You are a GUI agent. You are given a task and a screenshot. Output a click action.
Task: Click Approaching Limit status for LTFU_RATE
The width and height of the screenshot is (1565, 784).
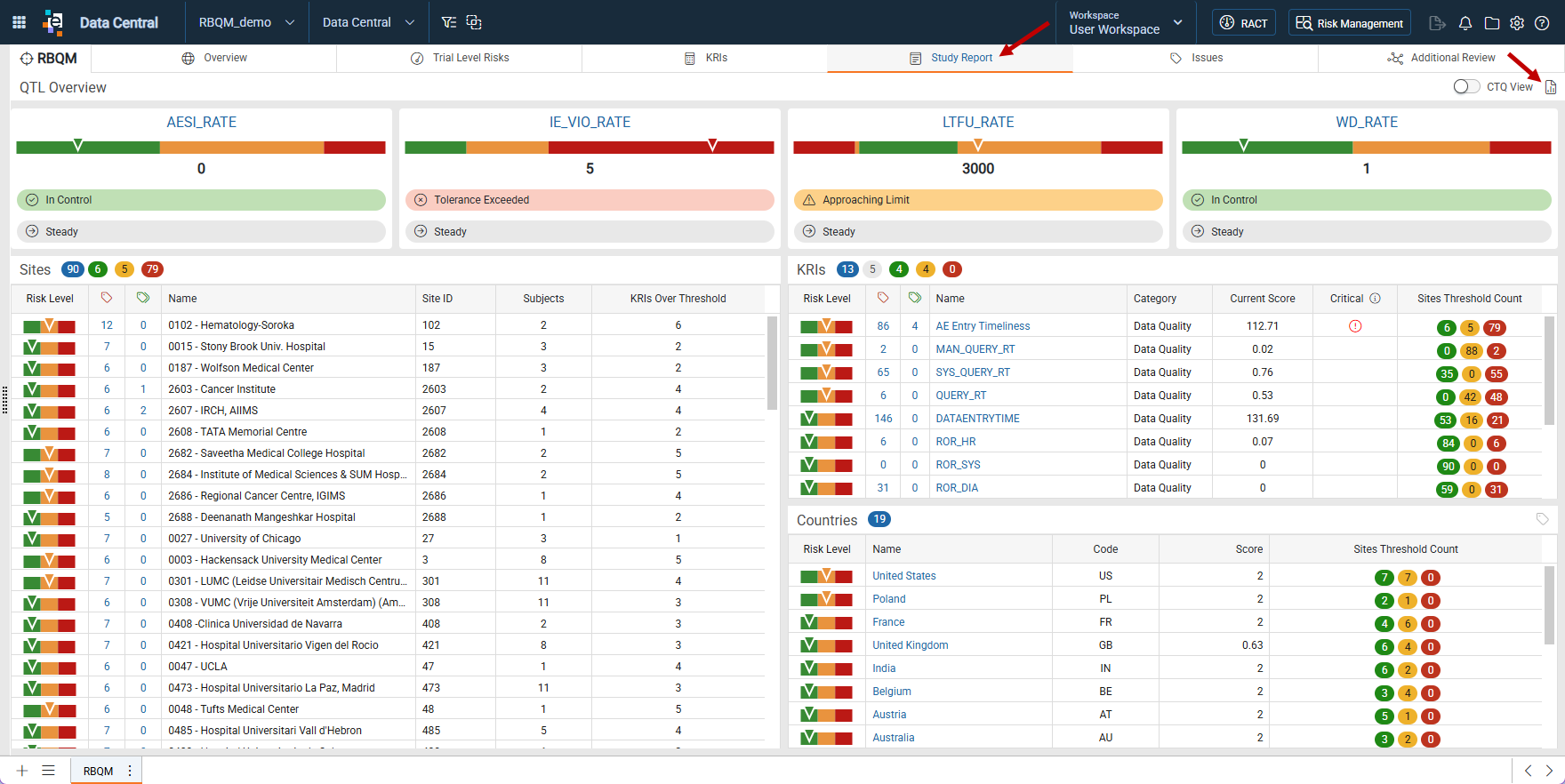[x=978, y=200]
